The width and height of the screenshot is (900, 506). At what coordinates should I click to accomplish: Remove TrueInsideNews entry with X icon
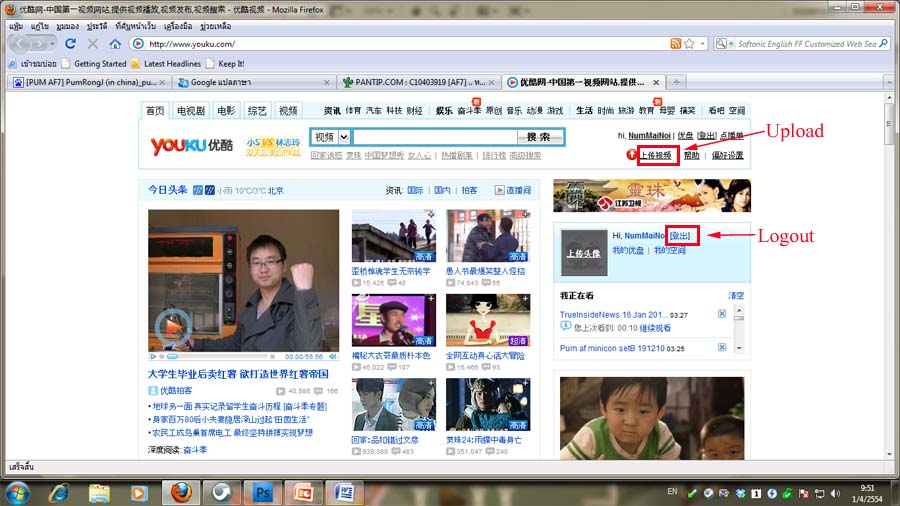[x=722, y=314]
